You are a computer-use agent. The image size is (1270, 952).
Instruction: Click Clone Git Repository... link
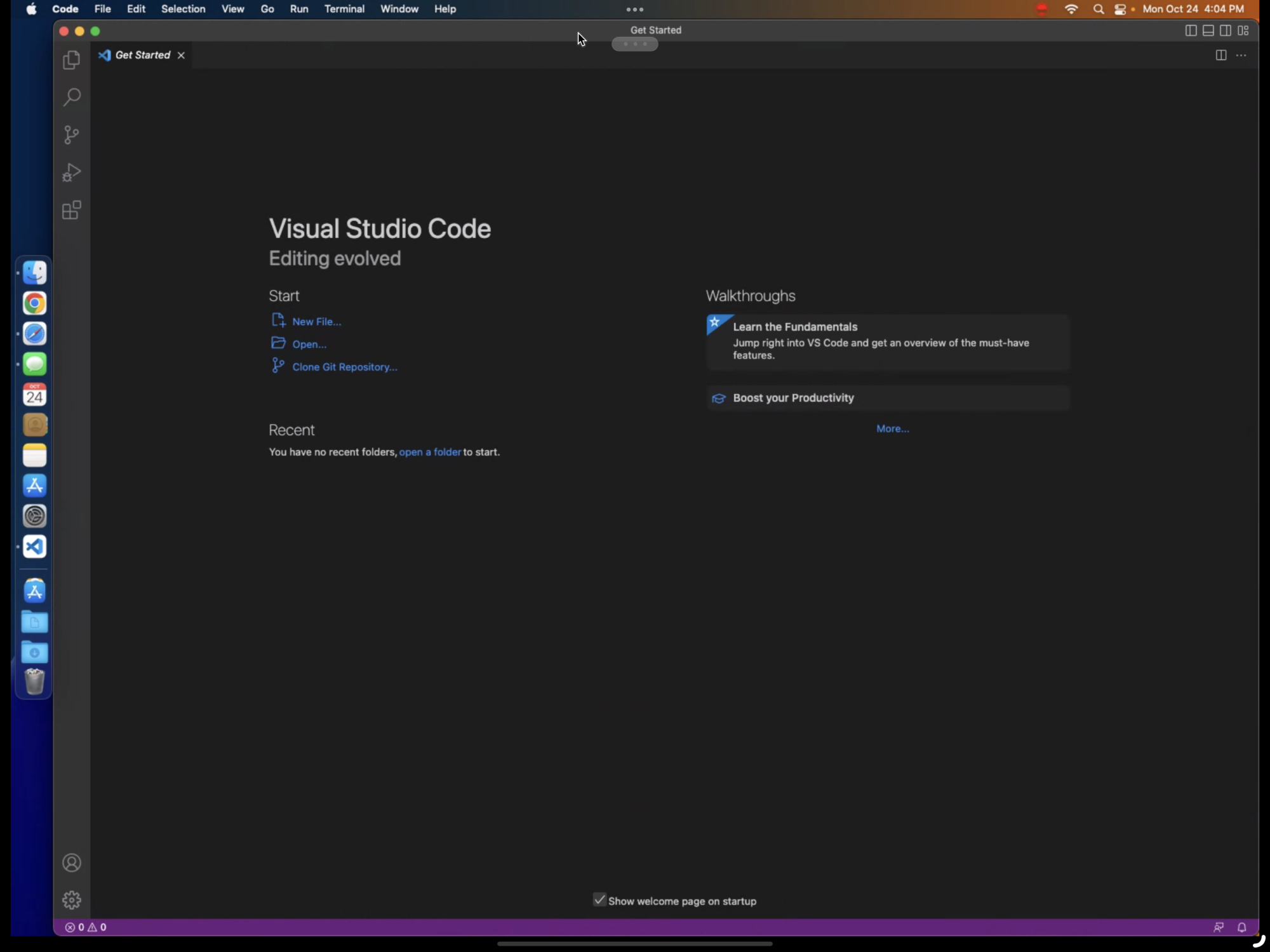tap(345, 367)
